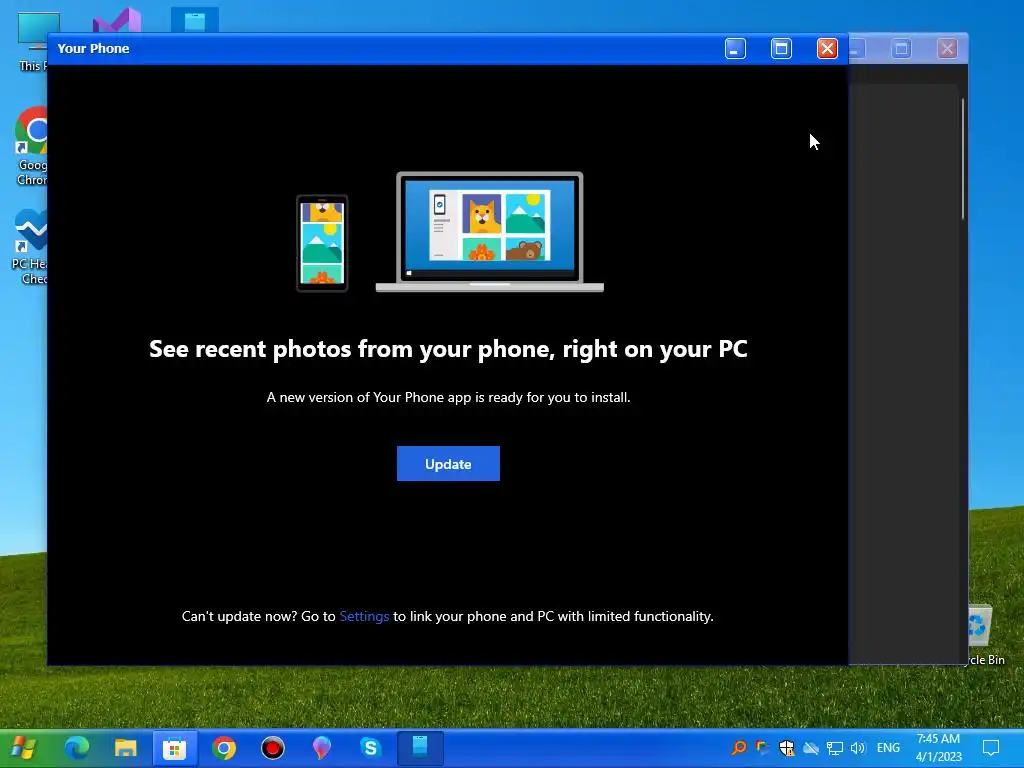Click the 'A new version of Your Phone' text

pyautogui.click(x=448, y=397)
